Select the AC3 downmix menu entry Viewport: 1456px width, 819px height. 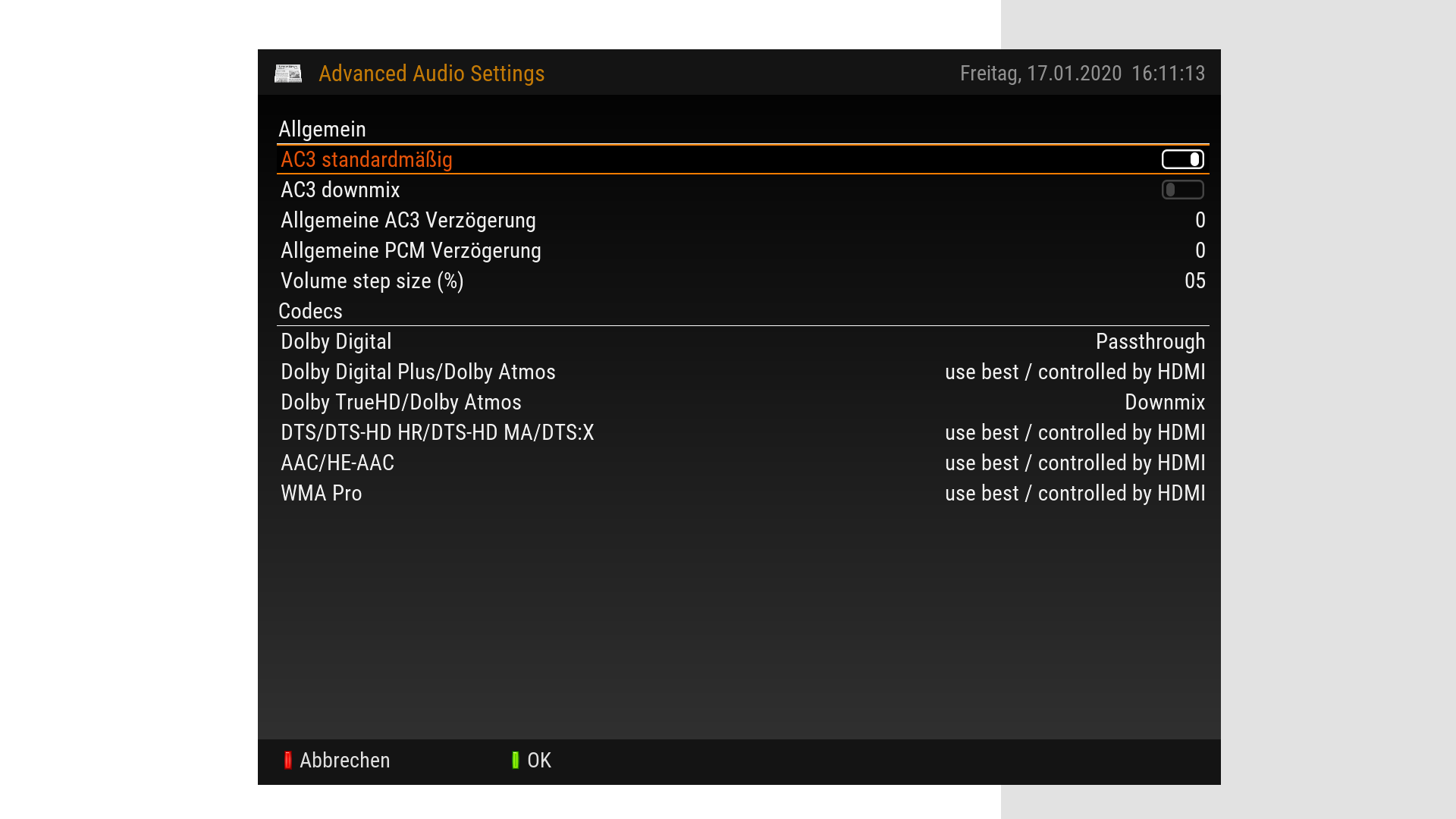pyautogui.click(x=340, y=190)
